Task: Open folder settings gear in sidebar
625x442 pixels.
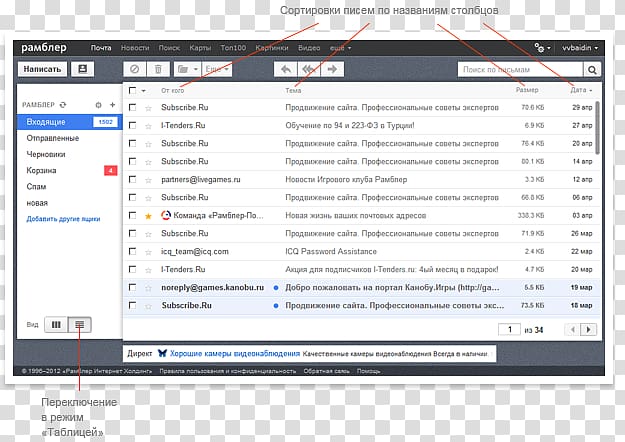Action: [x=98, y=105]
